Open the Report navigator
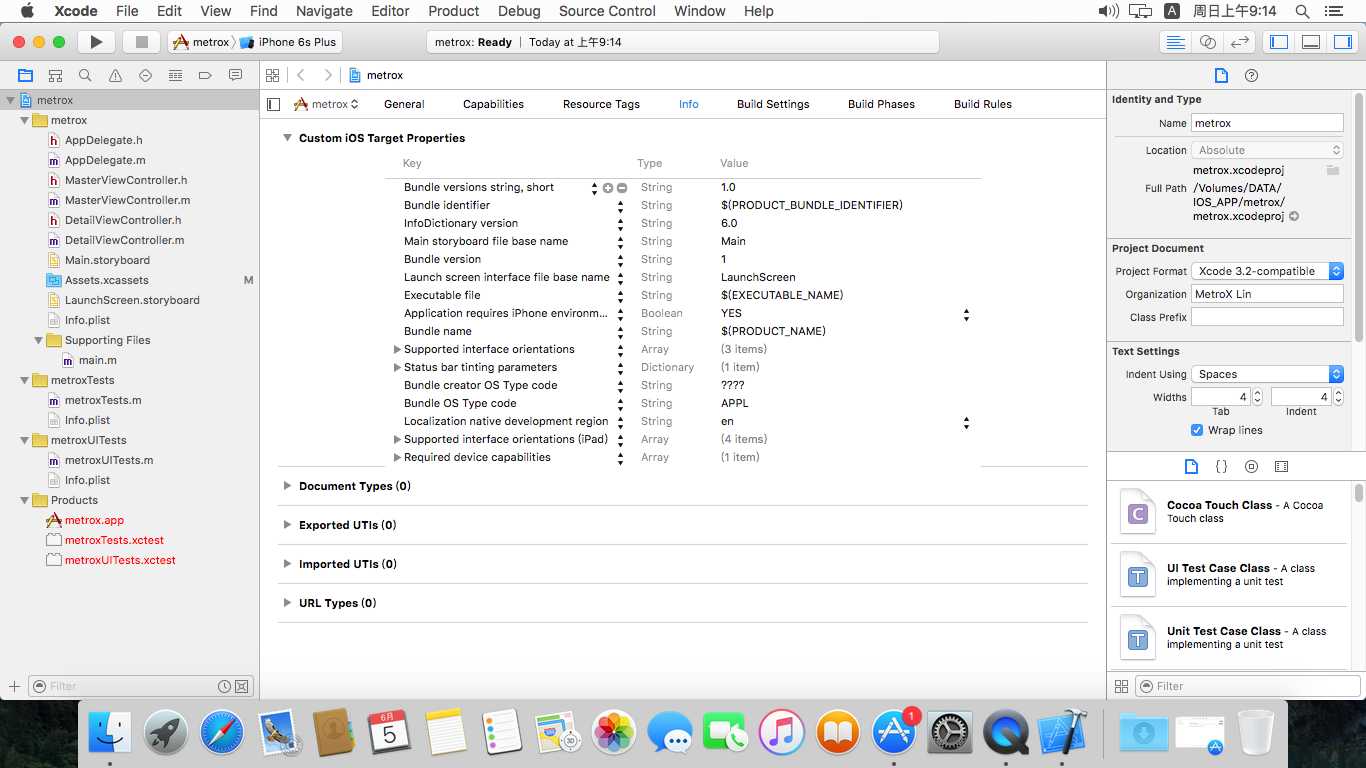 pyautogui.click(x=235, y=75)
